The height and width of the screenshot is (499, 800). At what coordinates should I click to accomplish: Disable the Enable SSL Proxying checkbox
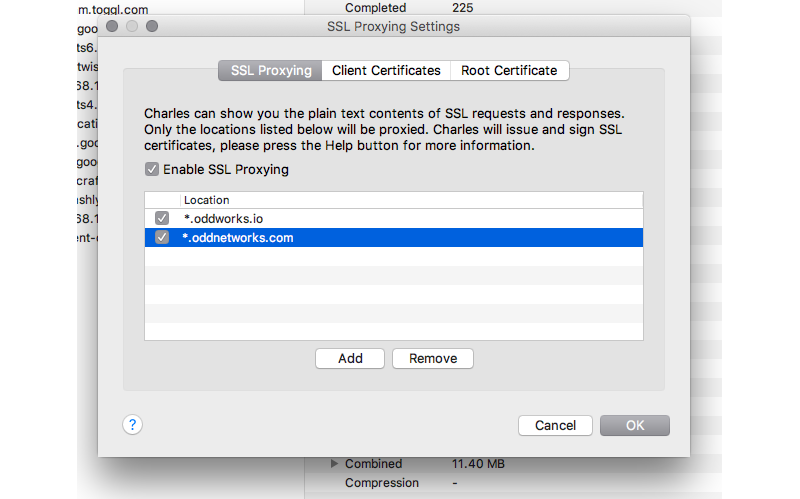[152, 169]
